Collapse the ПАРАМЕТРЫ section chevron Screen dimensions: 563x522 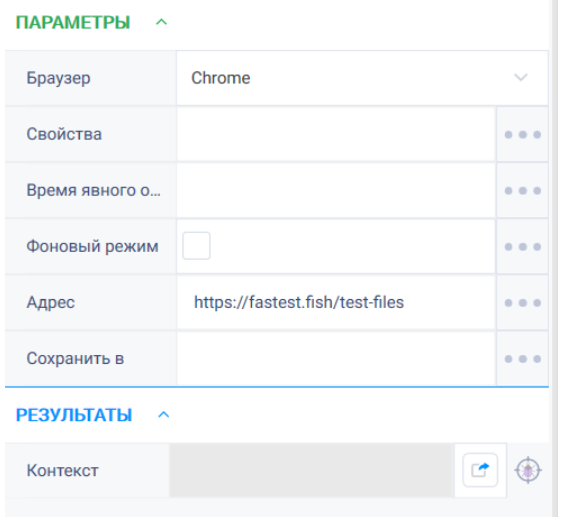(x=161, y=22)
